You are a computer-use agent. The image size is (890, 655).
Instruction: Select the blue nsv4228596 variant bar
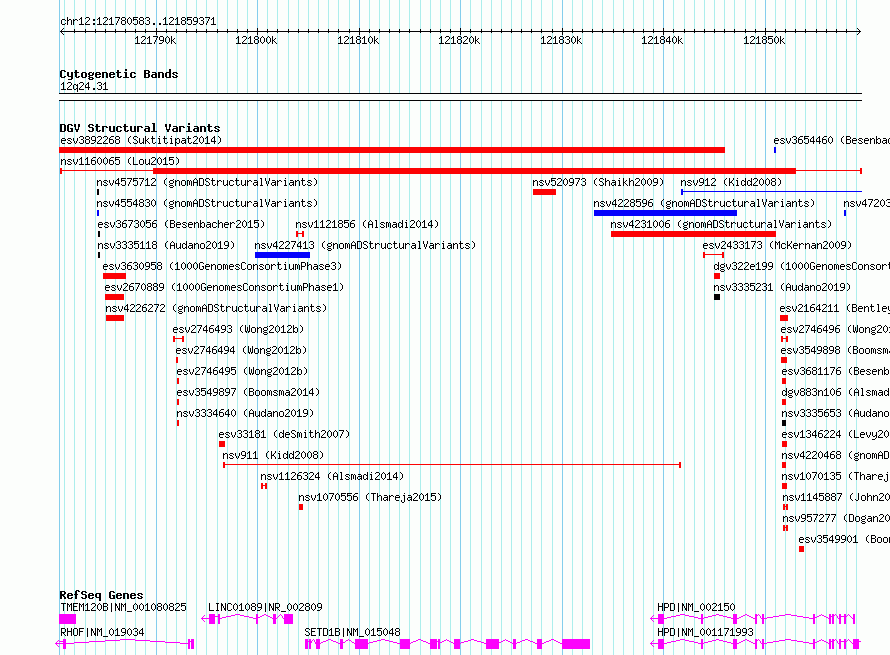tap(665, 213)
